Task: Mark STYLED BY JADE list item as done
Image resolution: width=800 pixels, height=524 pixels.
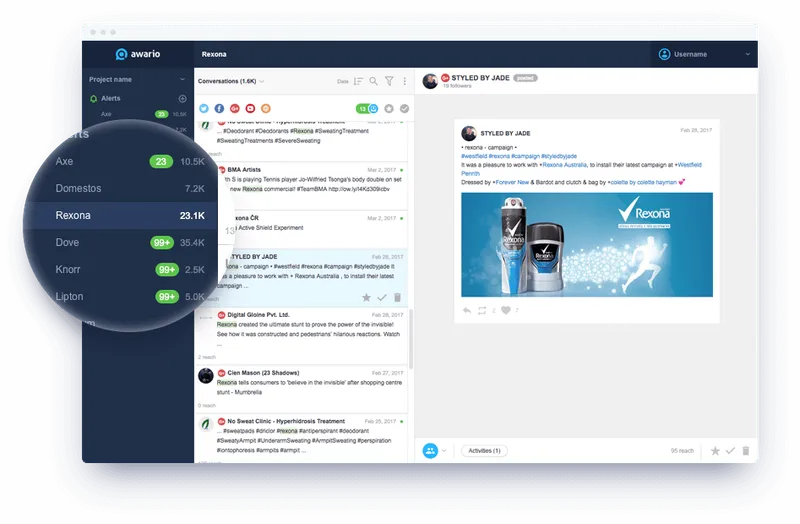Action: 382,297
